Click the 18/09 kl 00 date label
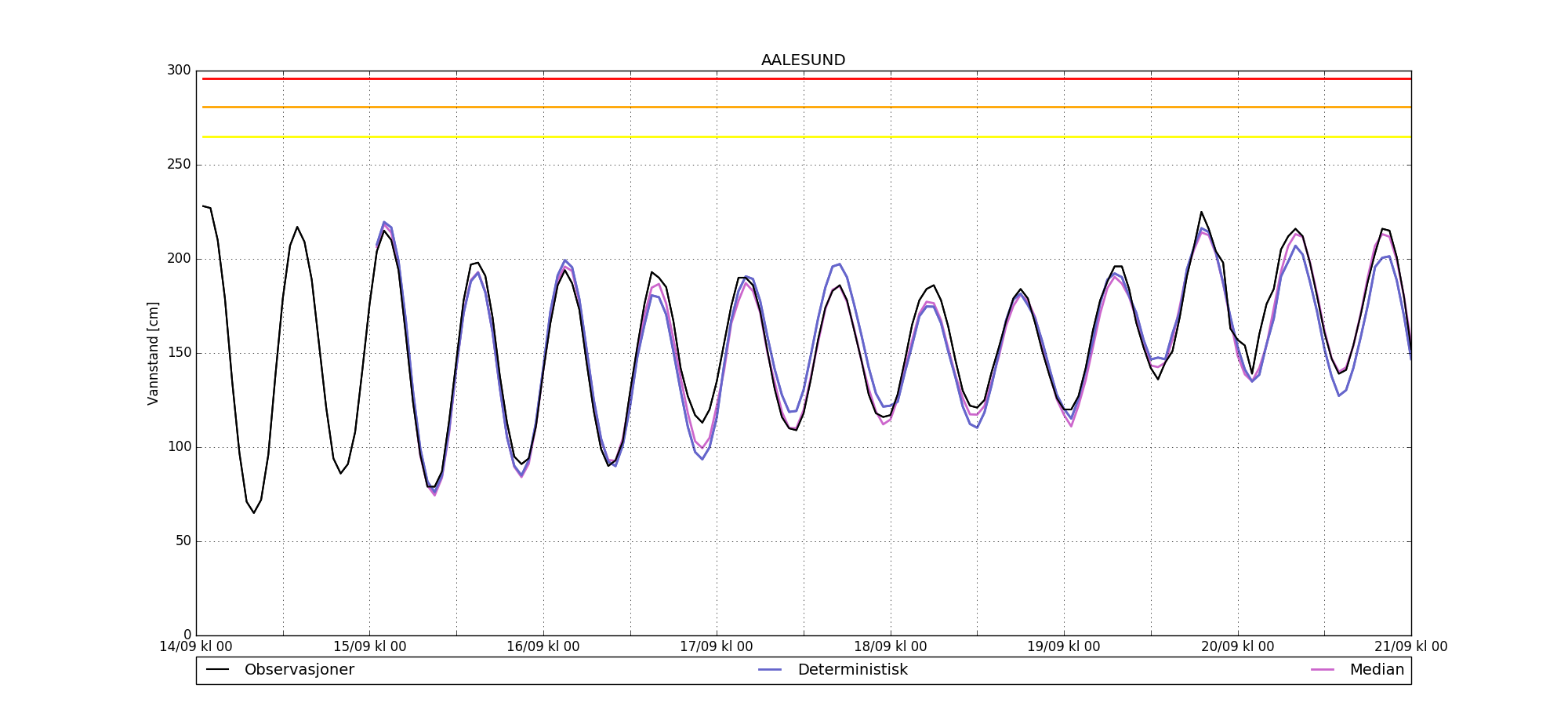 891,647
